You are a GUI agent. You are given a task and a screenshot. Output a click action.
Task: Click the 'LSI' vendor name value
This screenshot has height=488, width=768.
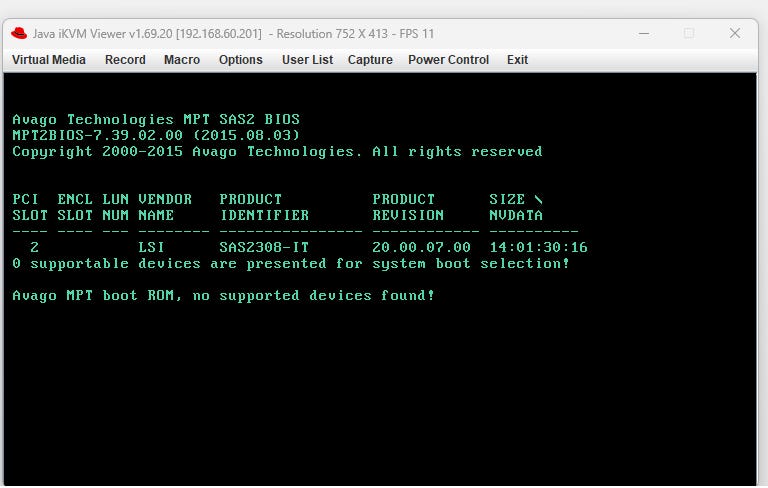(x=151, y=247)
